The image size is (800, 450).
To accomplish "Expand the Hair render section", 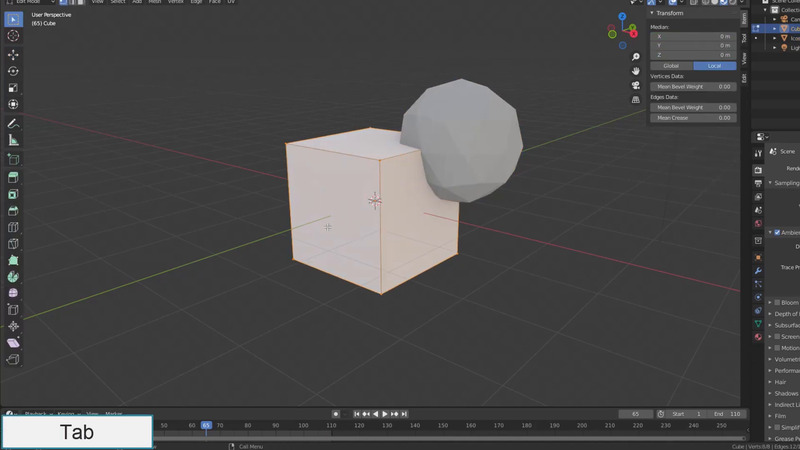I will pyautogui.click(x=781, y=382).
